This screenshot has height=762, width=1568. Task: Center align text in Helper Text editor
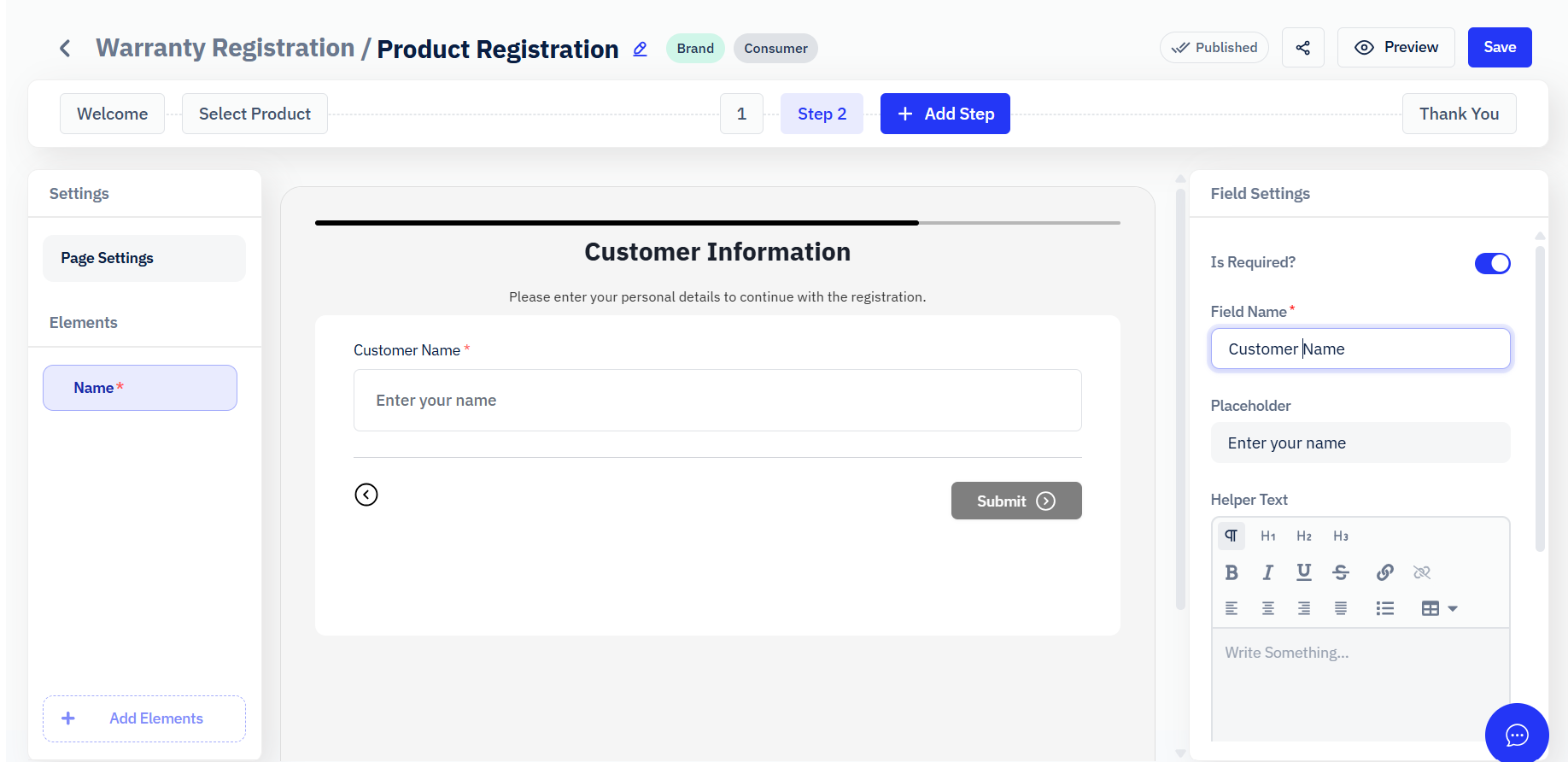pyautogui.click(x=1267, y=608)
